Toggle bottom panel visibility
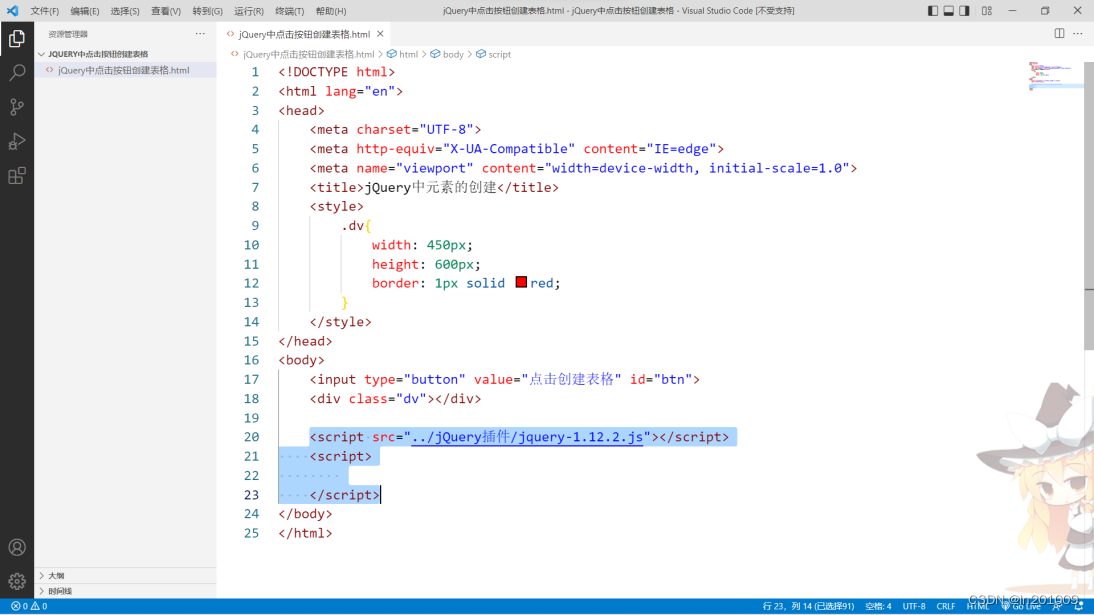1094x615 pixels. click(x=949, y=10)
